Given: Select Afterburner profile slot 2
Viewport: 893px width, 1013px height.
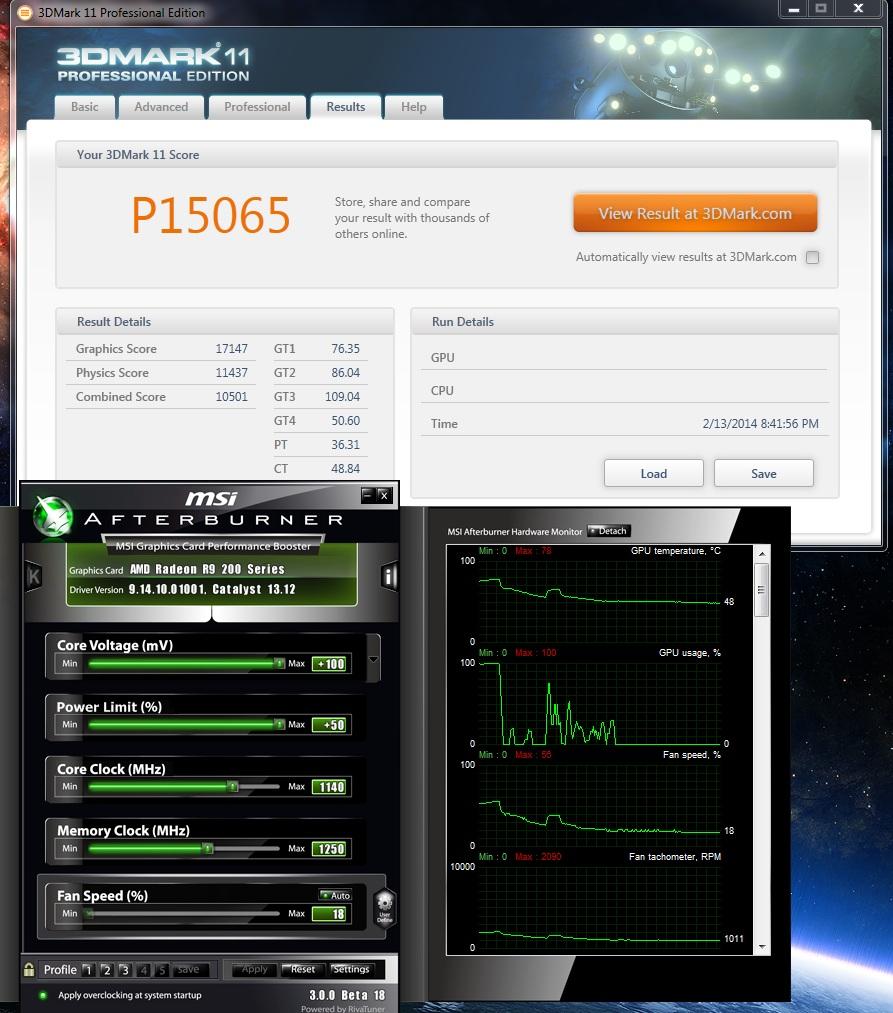Looking at the screenshot, I should point(107,970).
